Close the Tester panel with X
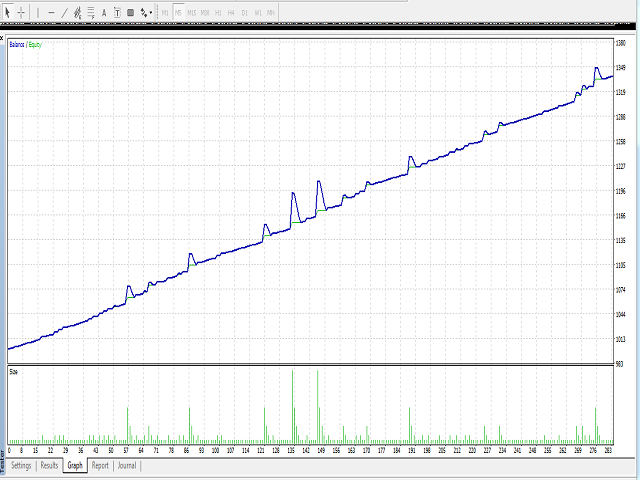640x480 pixels. click(x=3, y=34)
